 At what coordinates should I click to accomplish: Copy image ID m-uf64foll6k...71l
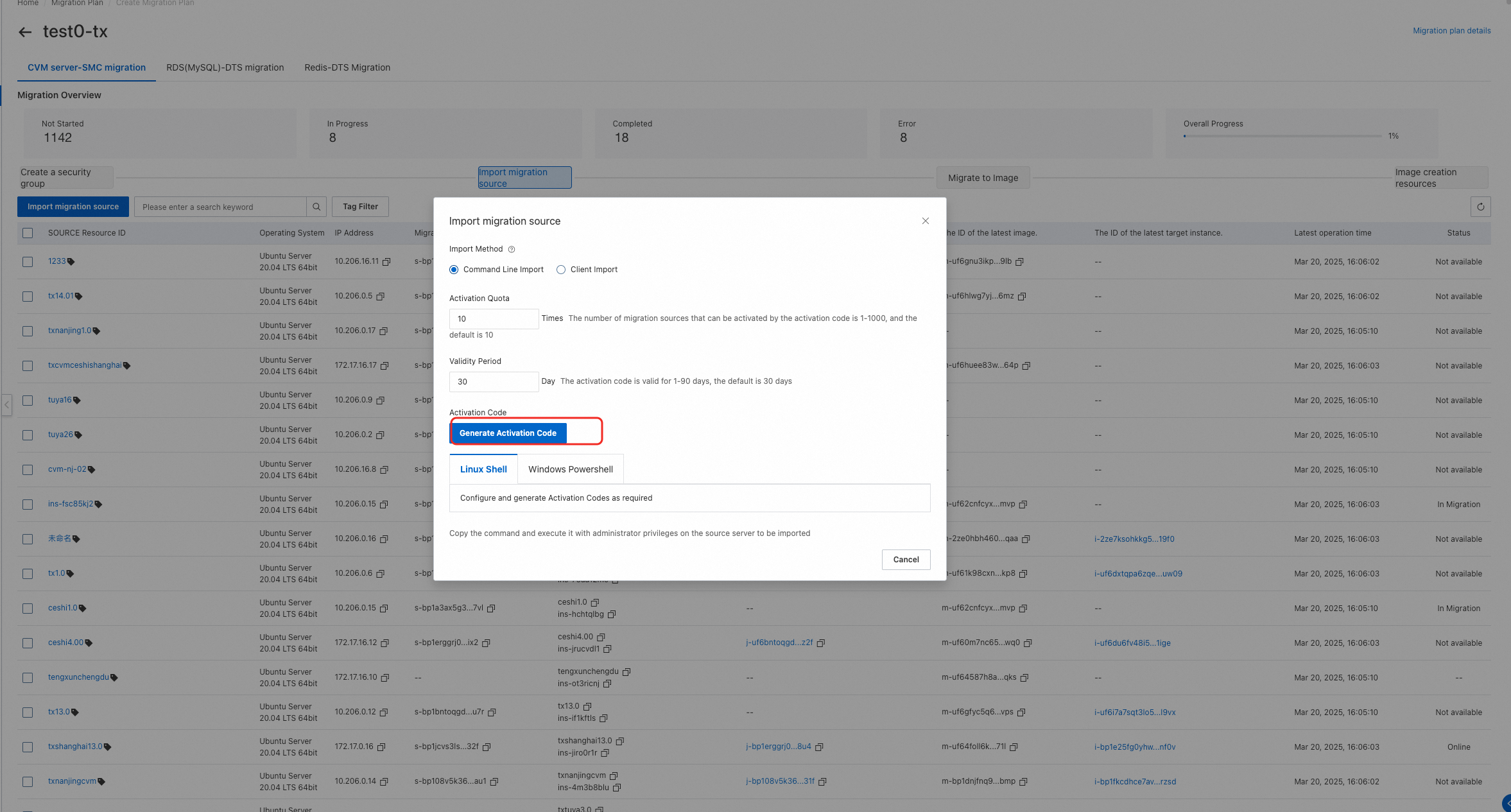click(x=1014, y=747)
